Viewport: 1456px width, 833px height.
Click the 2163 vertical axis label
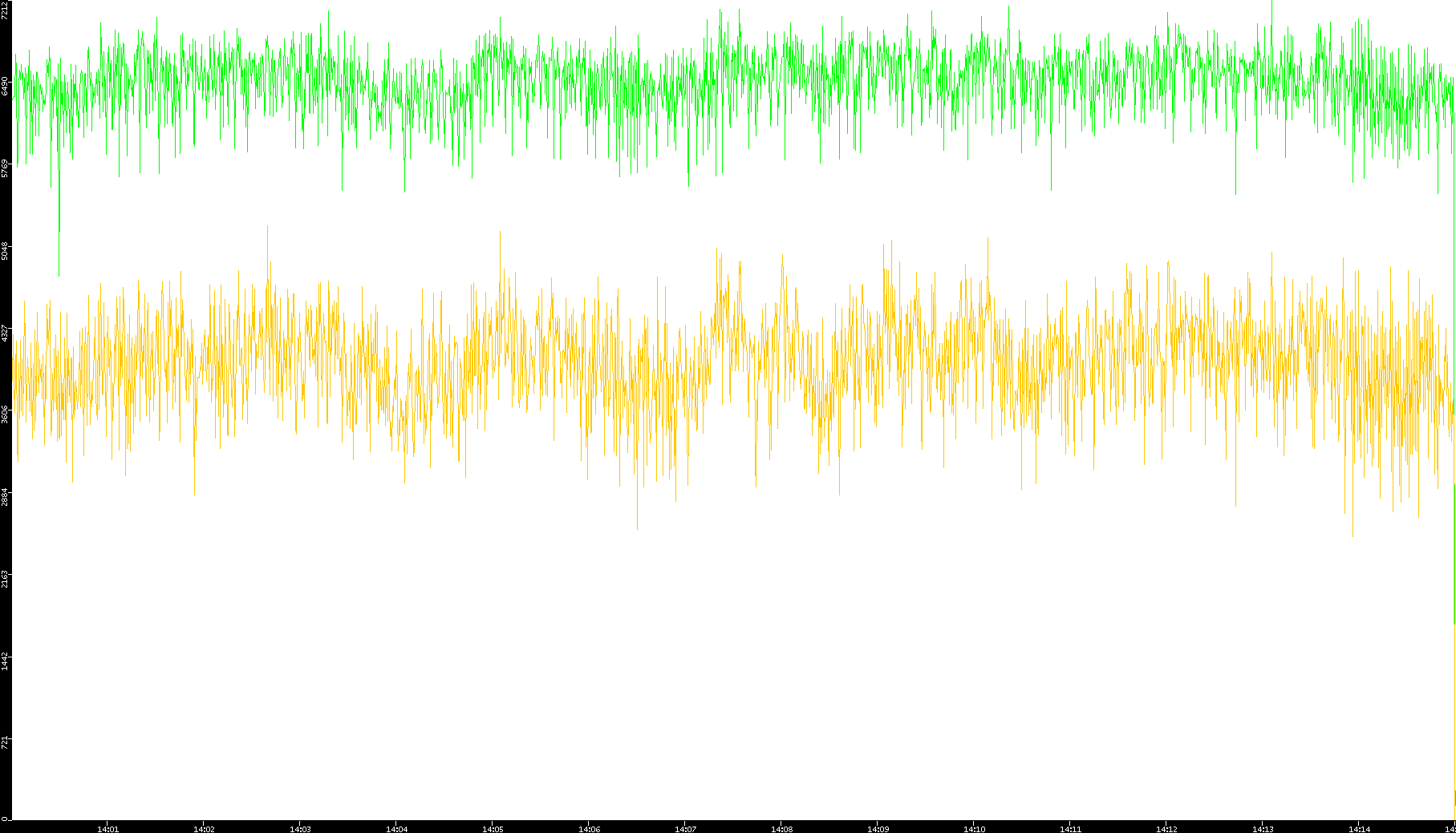coord(6,580)
